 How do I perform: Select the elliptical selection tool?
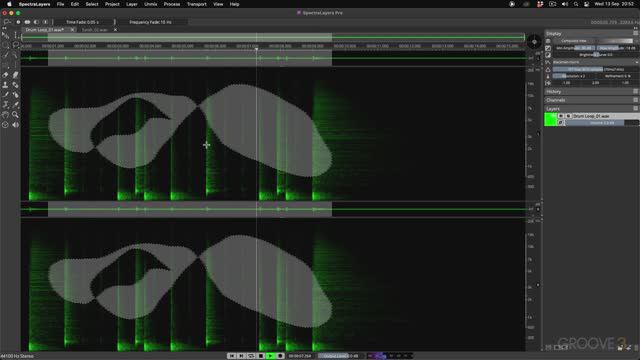[5, 45]
